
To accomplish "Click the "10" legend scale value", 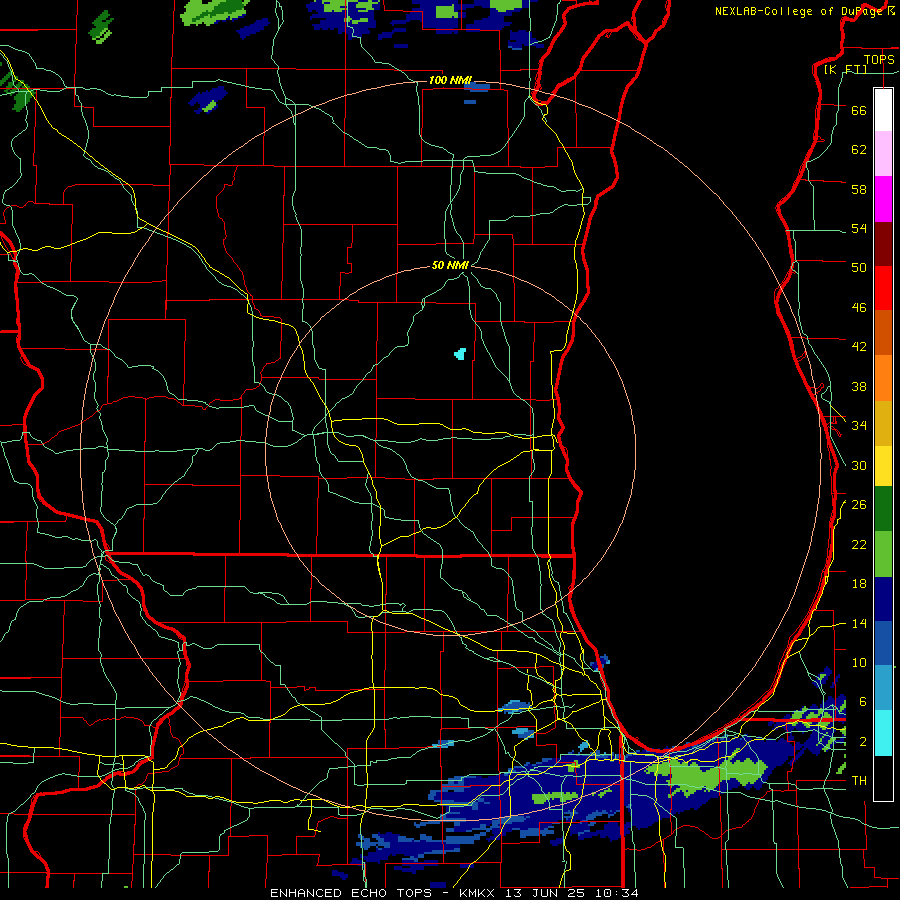I will click(x=859, y=662).
